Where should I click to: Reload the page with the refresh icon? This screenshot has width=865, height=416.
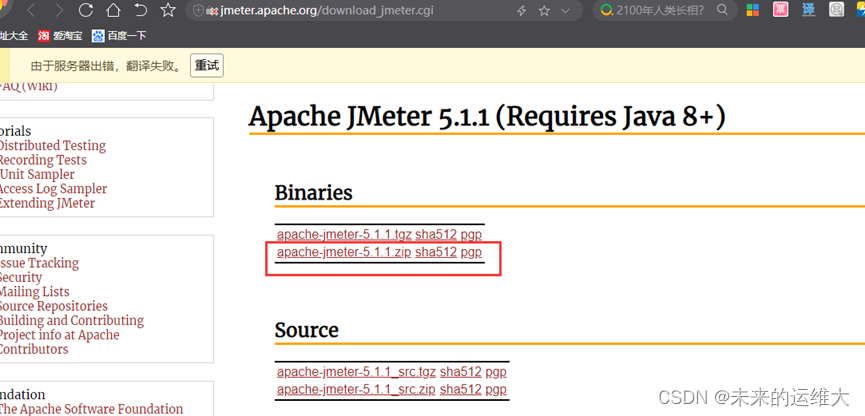point(86,10)
